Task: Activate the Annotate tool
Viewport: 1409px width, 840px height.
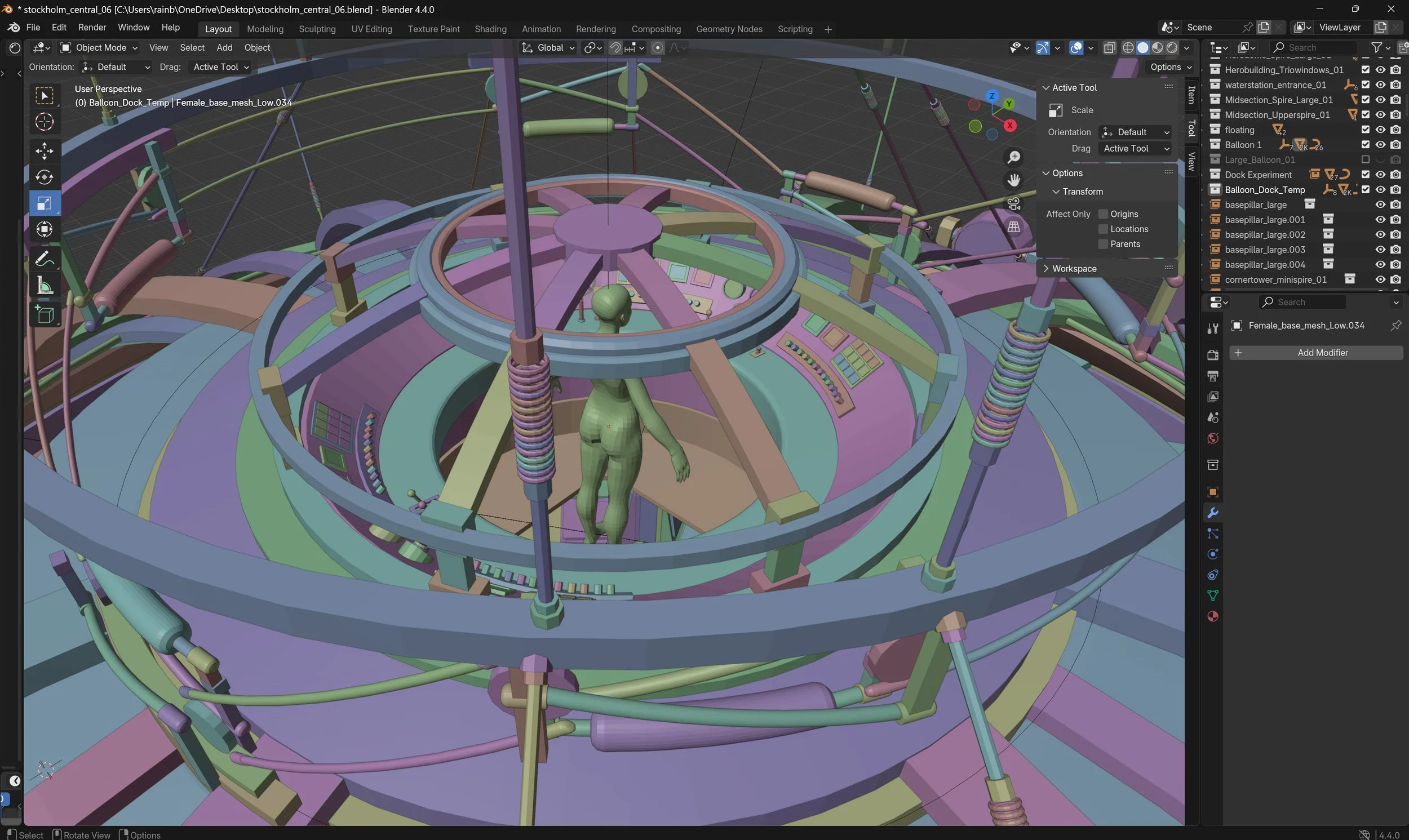Action: (x=44, y=258)
